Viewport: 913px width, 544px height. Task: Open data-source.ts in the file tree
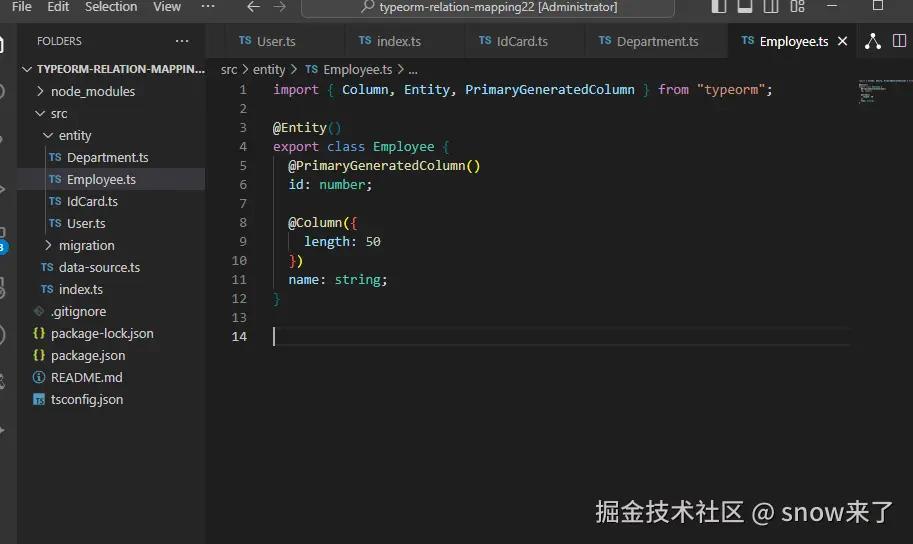[x=111, y=267]
